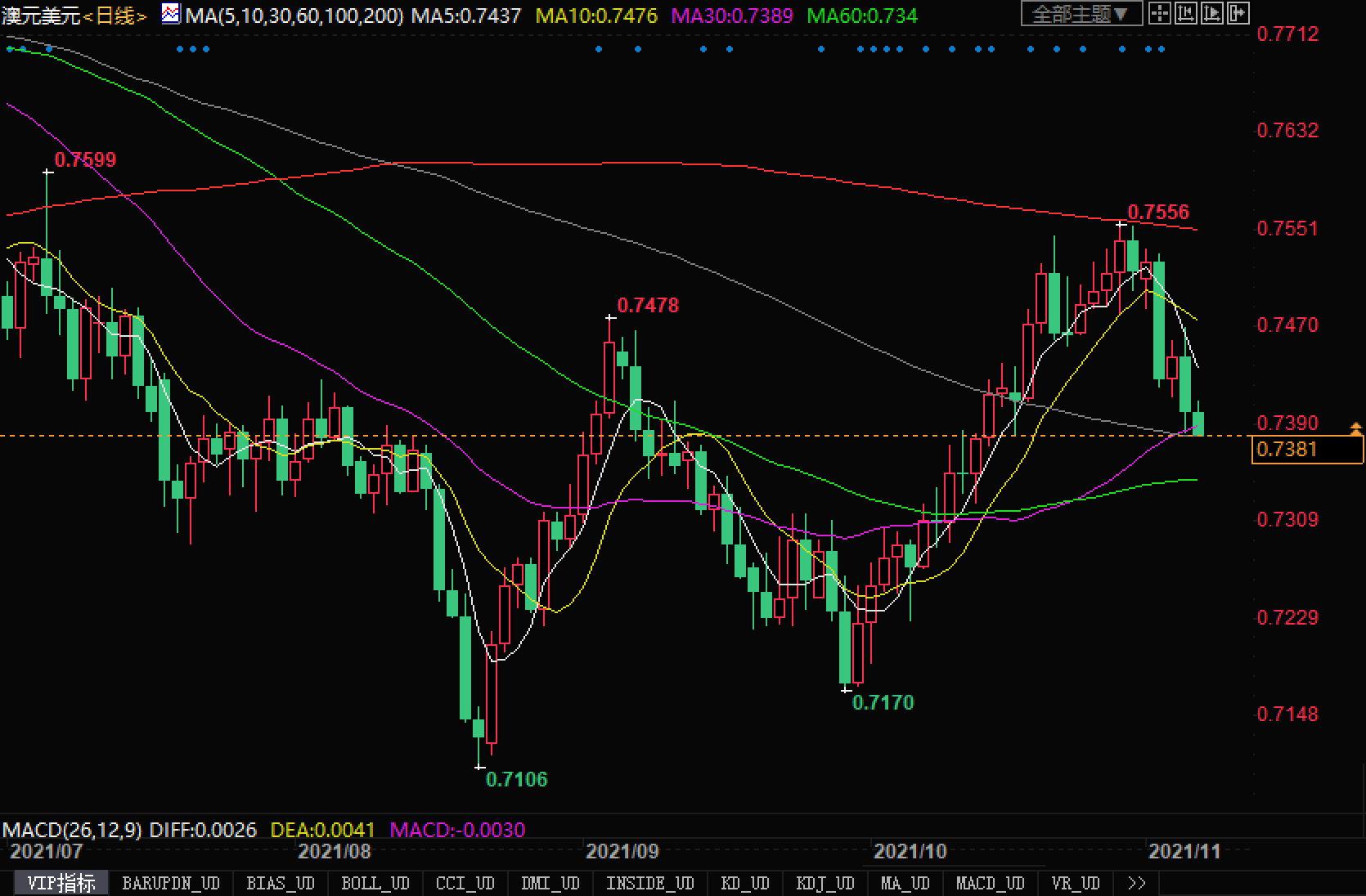Click the orange price alert marker icon
The width and height of the screenshot is (1366, 896).
[x=1355, y=428]
